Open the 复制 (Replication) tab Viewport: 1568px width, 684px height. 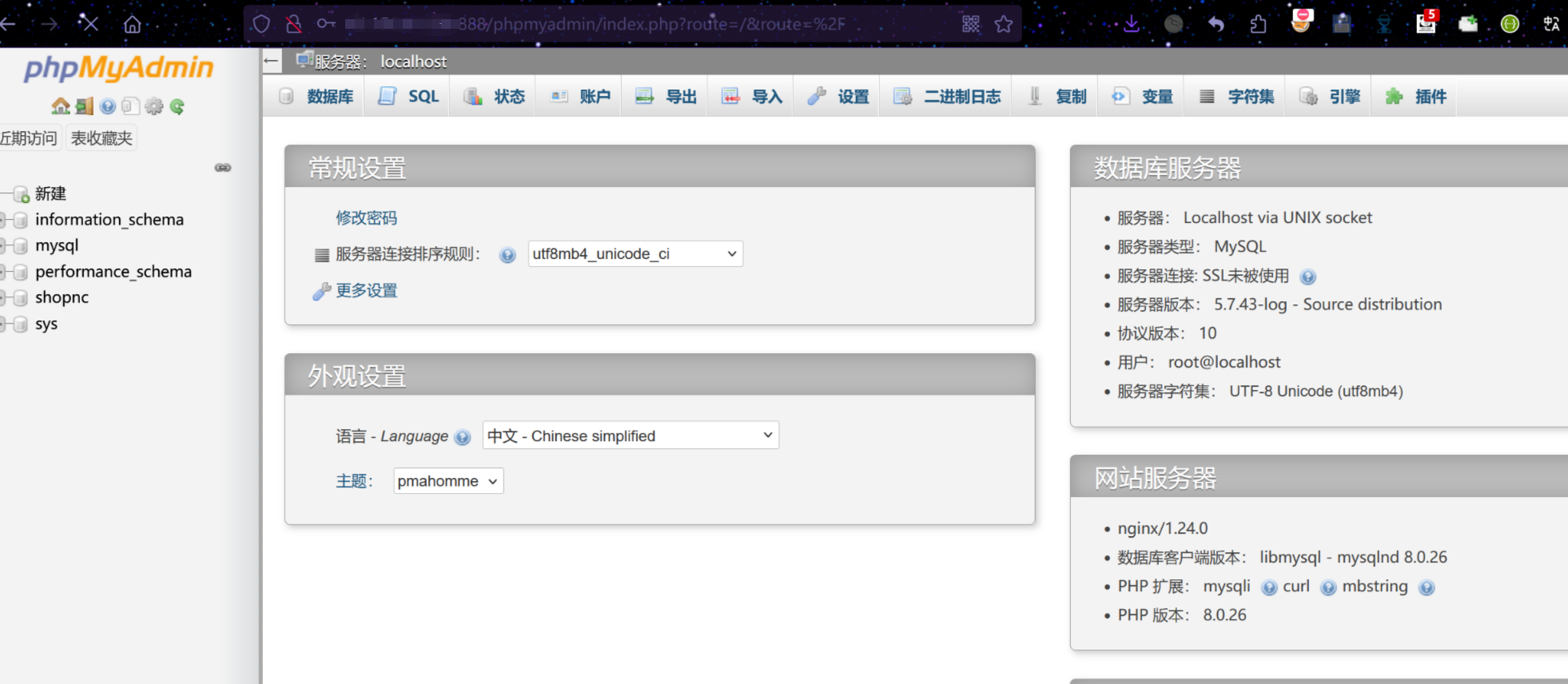coord(1057,97)
